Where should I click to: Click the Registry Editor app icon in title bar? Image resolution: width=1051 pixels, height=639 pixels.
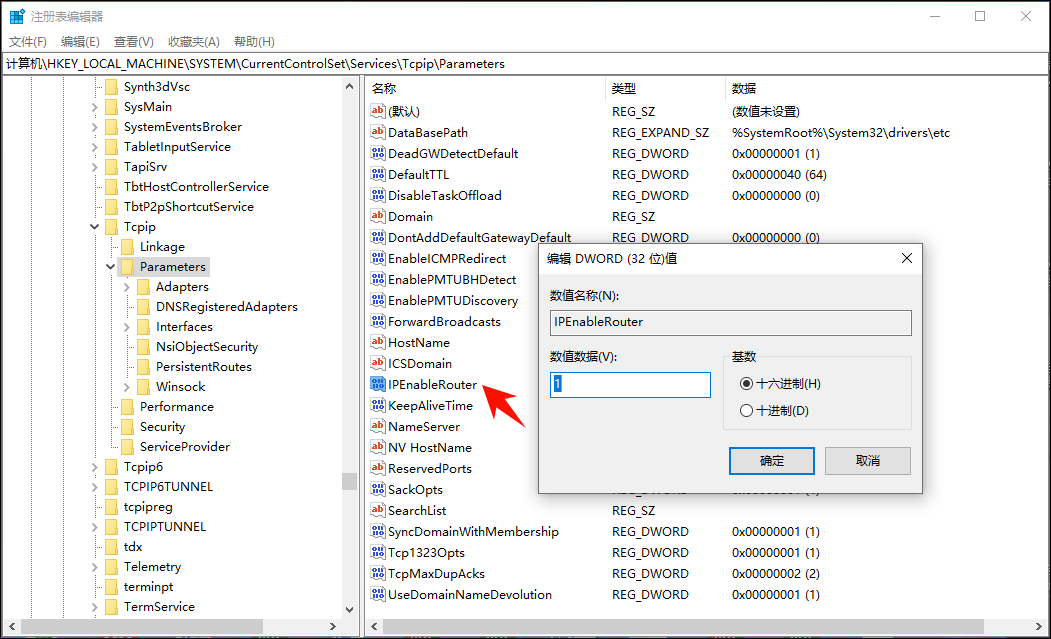(x=17, y=16)
